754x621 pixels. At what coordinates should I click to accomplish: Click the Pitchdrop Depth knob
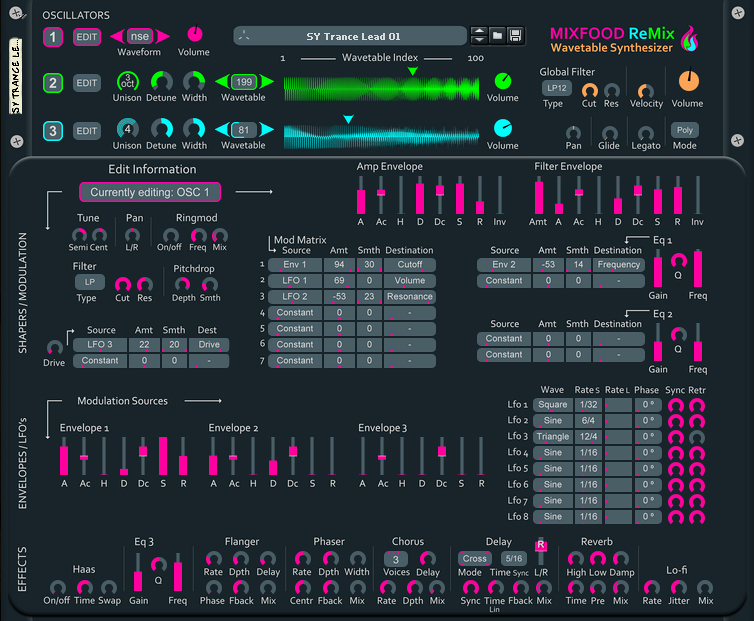pos(182,284)
